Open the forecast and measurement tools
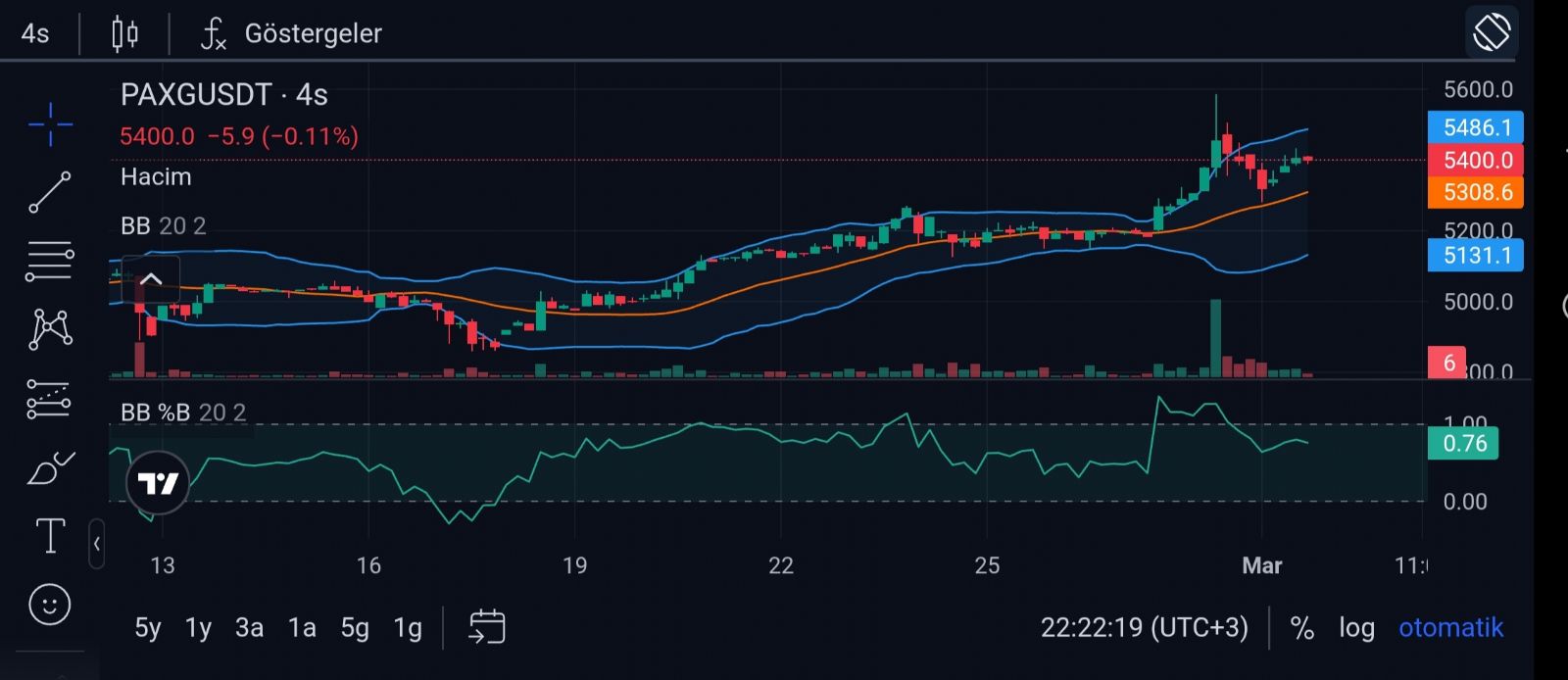 [50, 399]
